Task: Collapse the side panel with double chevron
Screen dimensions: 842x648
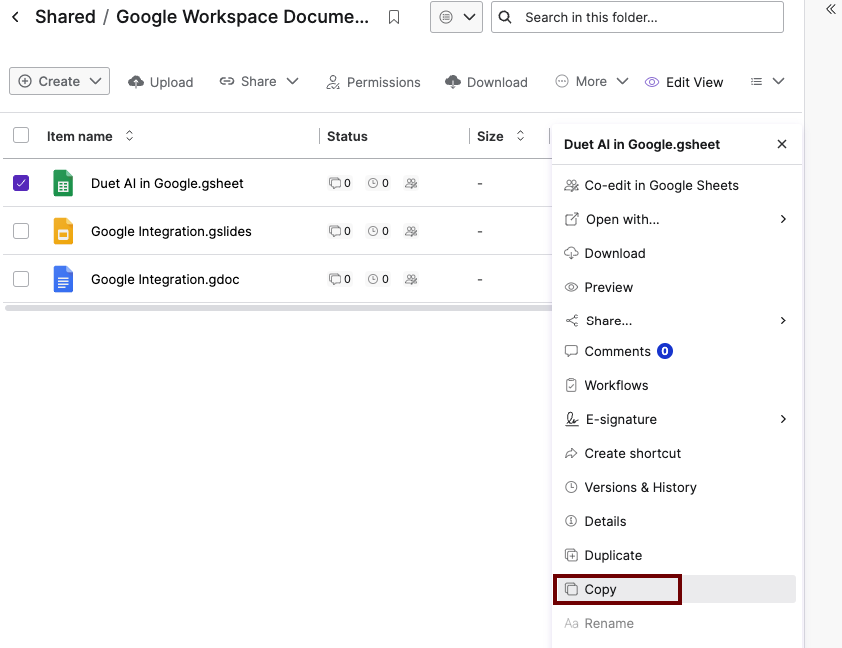Action: tap(831, 9)
